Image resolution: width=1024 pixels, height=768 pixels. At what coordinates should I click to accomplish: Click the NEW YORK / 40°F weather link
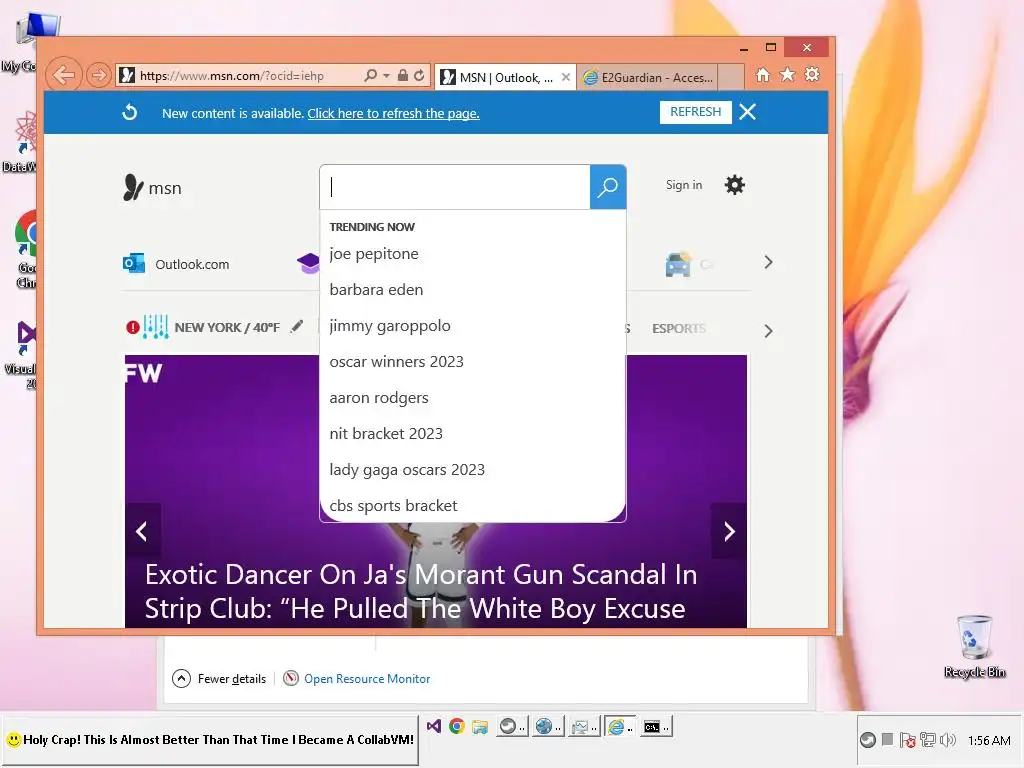[x=227, y=327]
